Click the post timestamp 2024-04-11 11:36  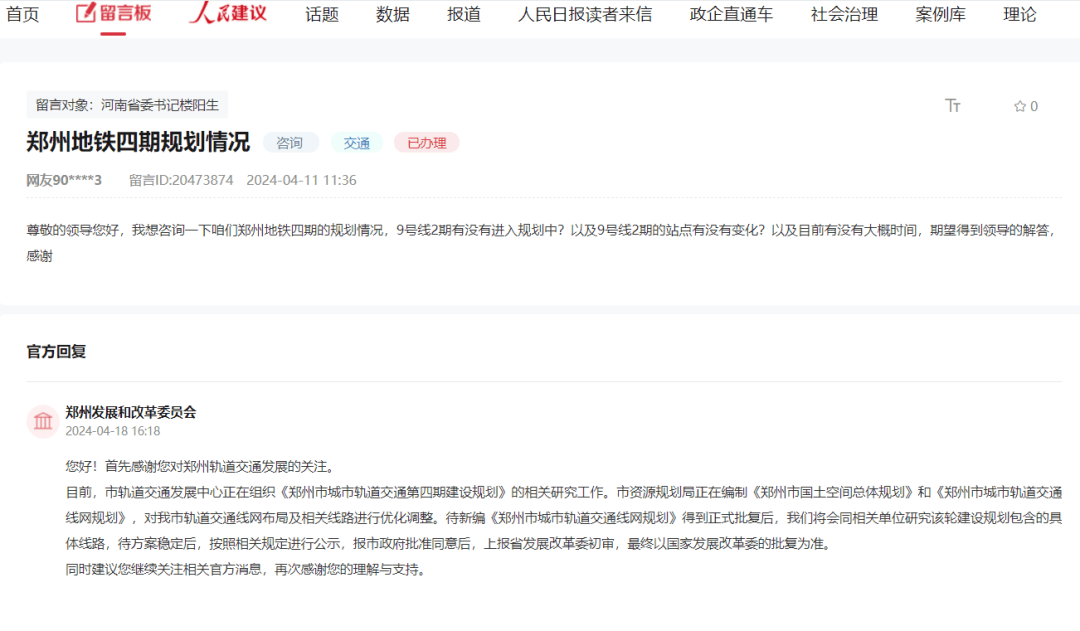point(301,180)
